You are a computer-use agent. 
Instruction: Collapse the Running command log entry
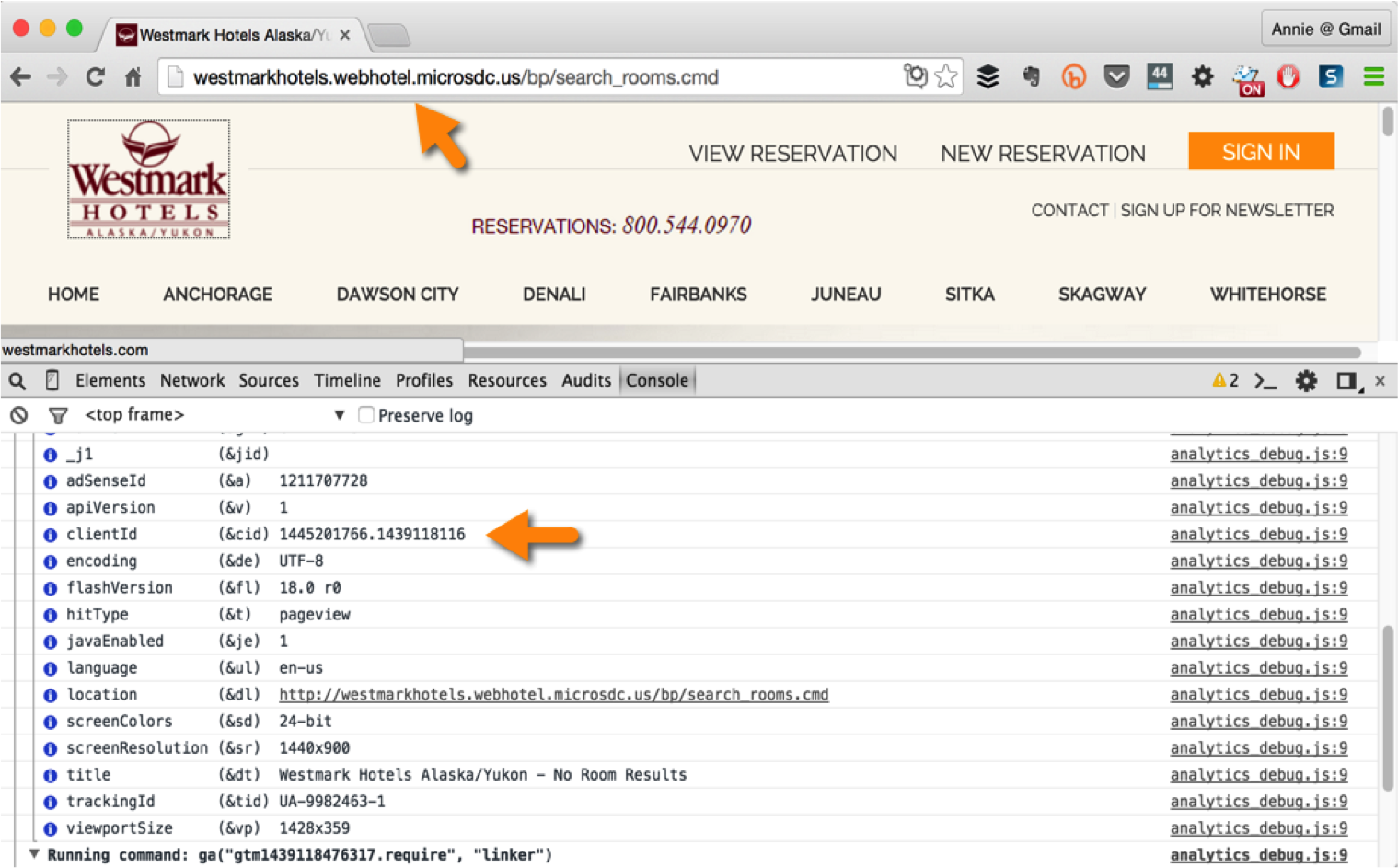pos(34,854)
